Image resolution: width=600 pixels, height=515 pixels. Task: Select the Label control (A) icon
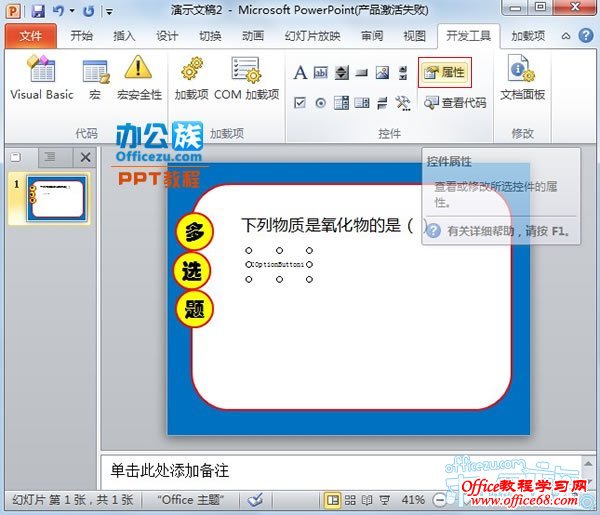[x=300, y=72]
